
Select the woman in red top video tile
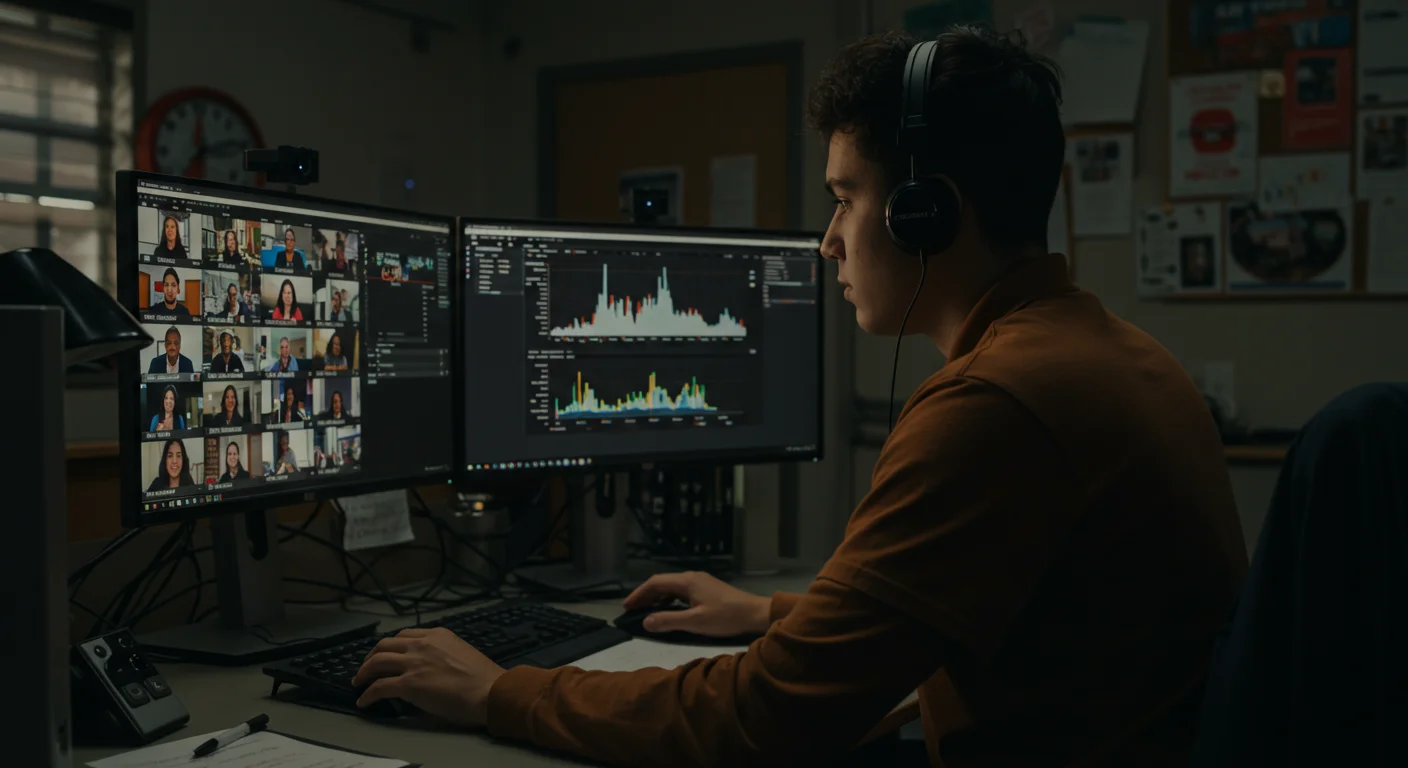click(x=287, y=297)
